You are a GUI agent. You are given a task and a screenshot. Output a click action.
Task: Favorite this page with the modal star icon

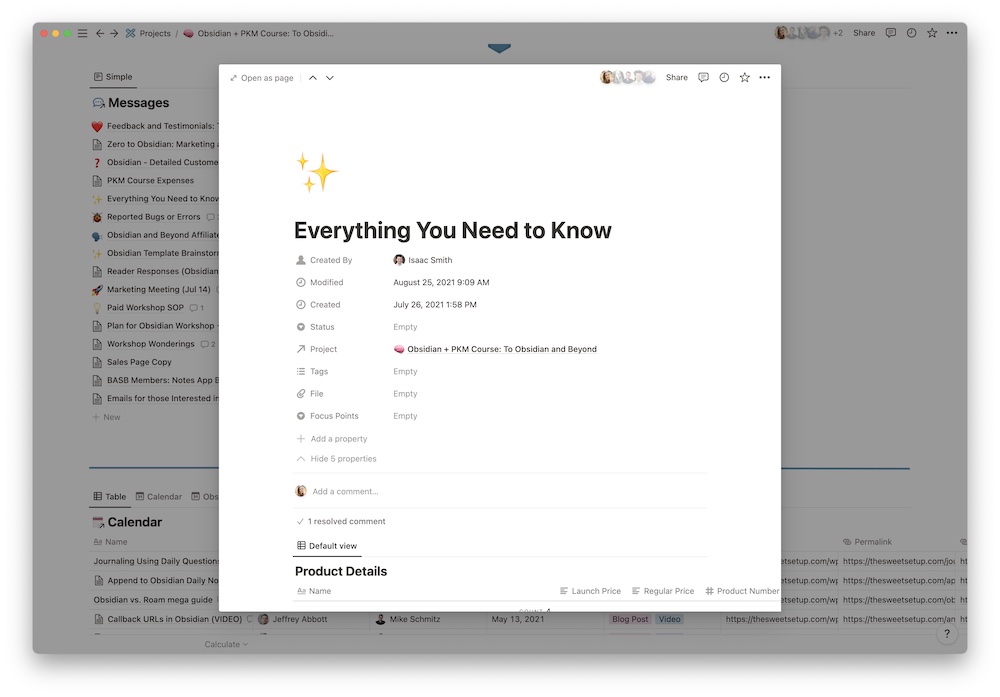744,77
